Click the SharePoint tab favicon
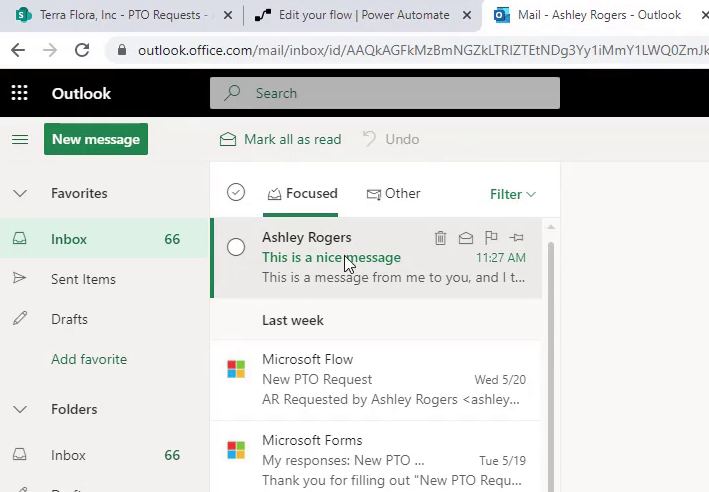 click(x=23, y=15)
